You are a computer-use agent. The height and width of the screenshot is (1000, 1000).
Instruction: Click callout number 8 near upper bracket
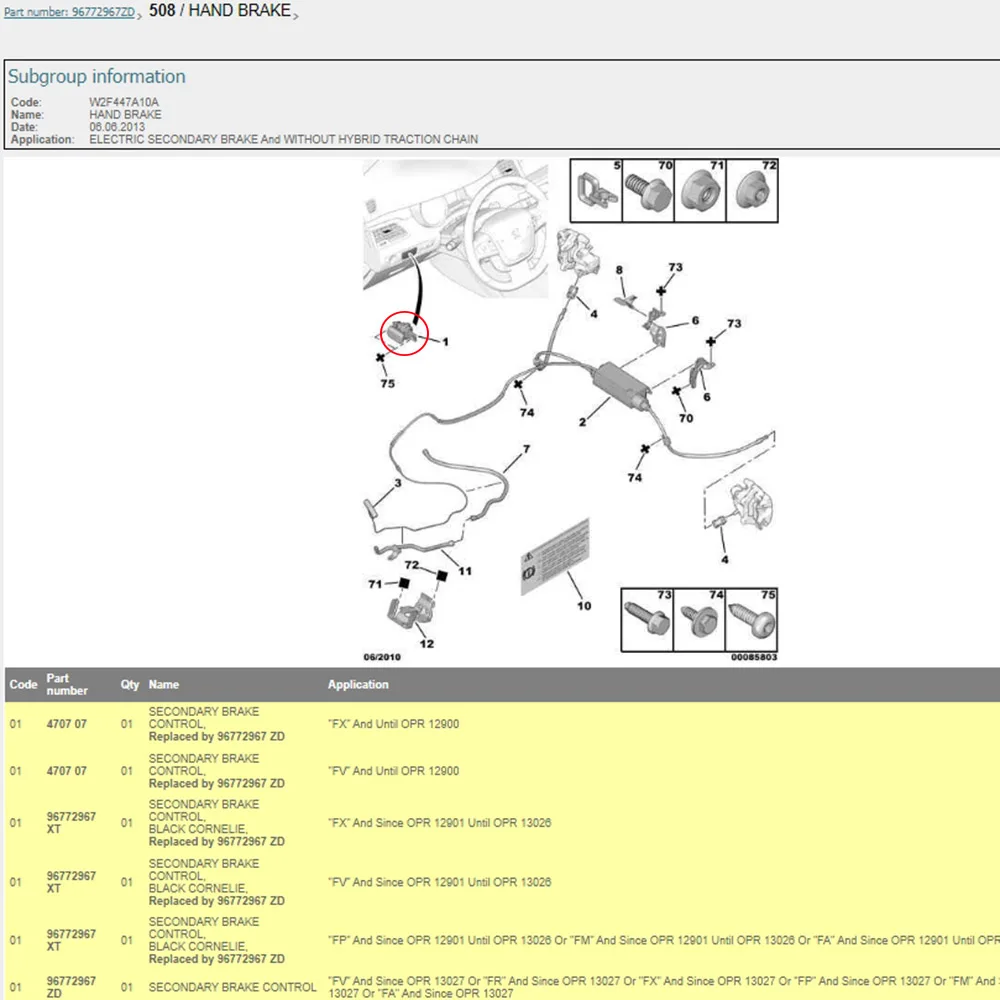click(x=619, y=270)
